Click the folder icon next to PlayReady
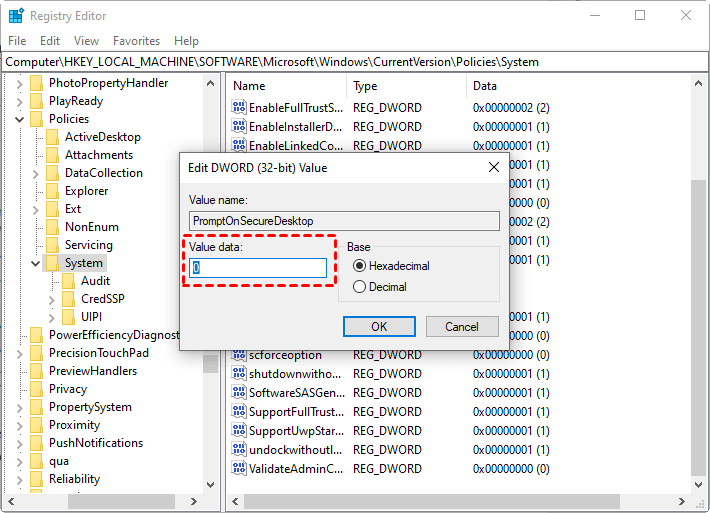 37,101
